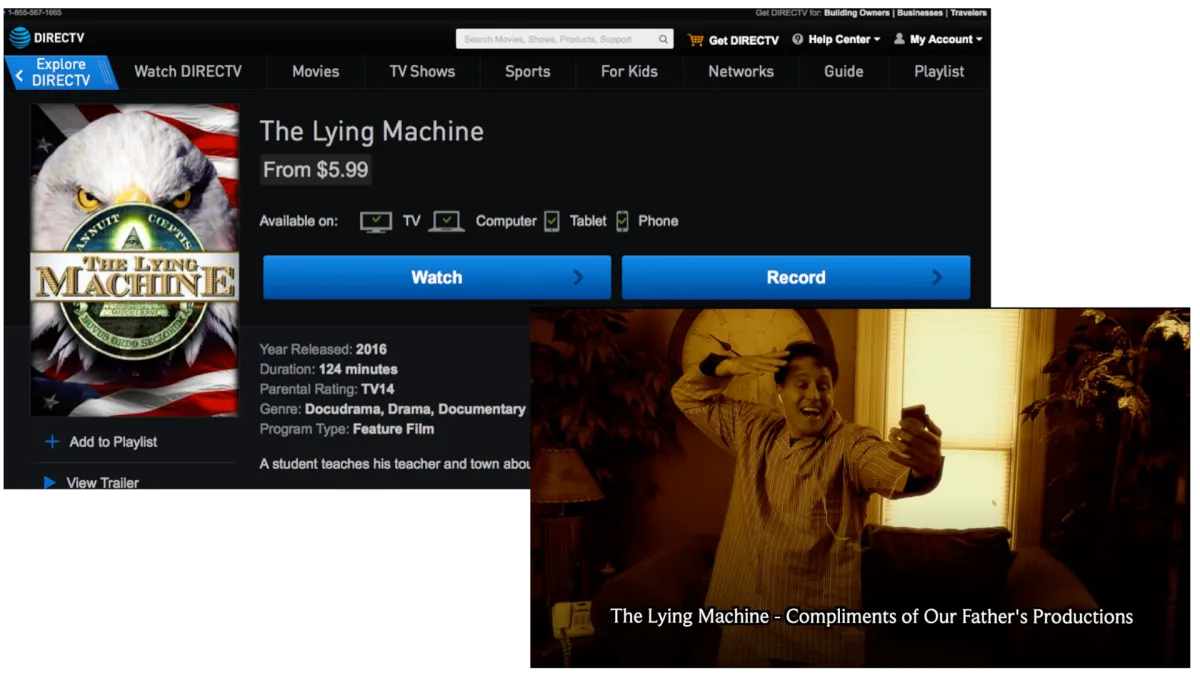Open the Help Center dropdown

[x=836, y=39]
